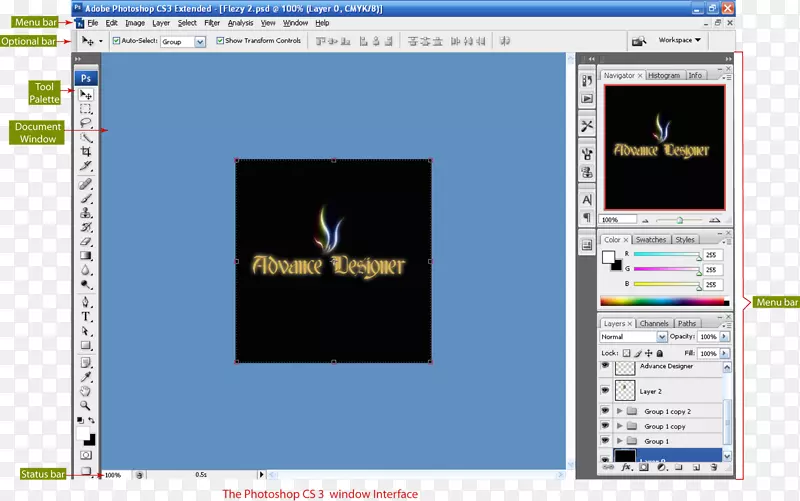Open the Opacity slider arrow
The height and width of the screenshot is (501, 800).
(724, 337)
